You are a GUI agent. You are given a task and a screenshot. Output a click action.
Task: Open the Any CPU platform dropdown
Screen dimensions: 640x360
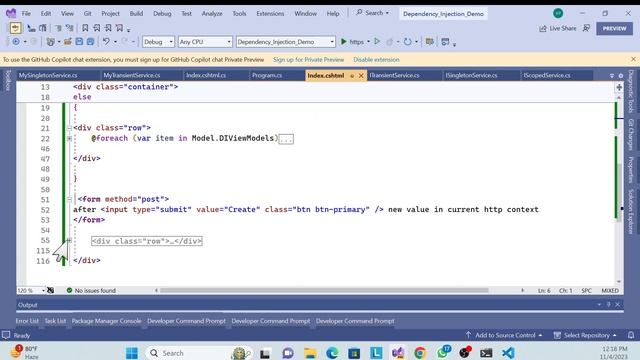pyautogui.click(x=205, y=42)
